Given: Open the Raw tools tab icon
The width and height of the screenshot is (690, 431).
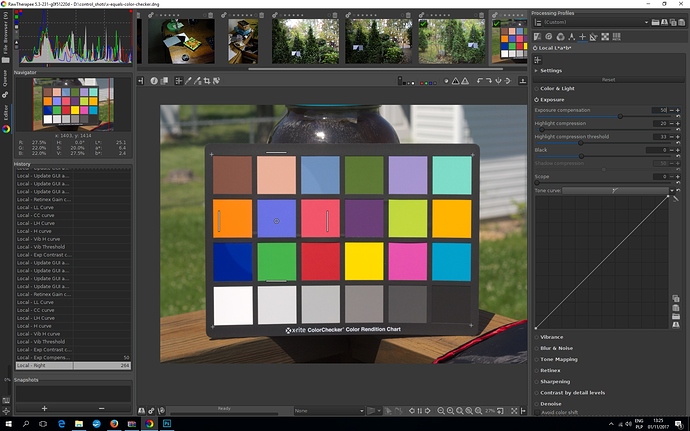Looking at the screenshot, I should pos(605,37).
